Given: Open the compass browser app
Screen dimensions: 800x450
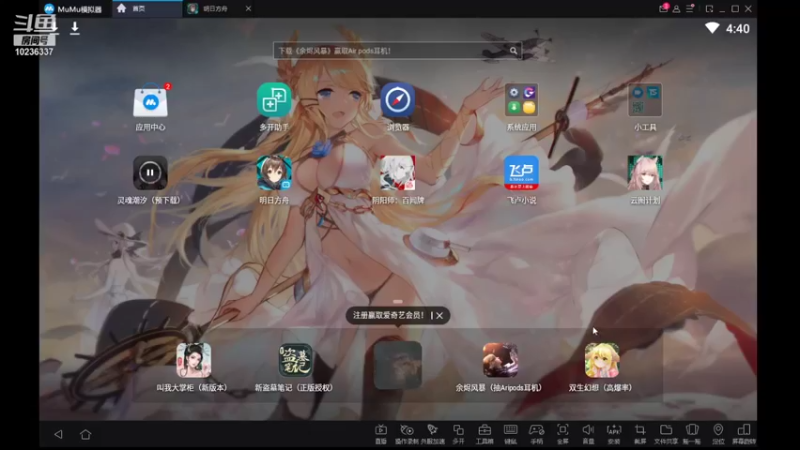Looking at the screenshot, I should tap(397, 100).
